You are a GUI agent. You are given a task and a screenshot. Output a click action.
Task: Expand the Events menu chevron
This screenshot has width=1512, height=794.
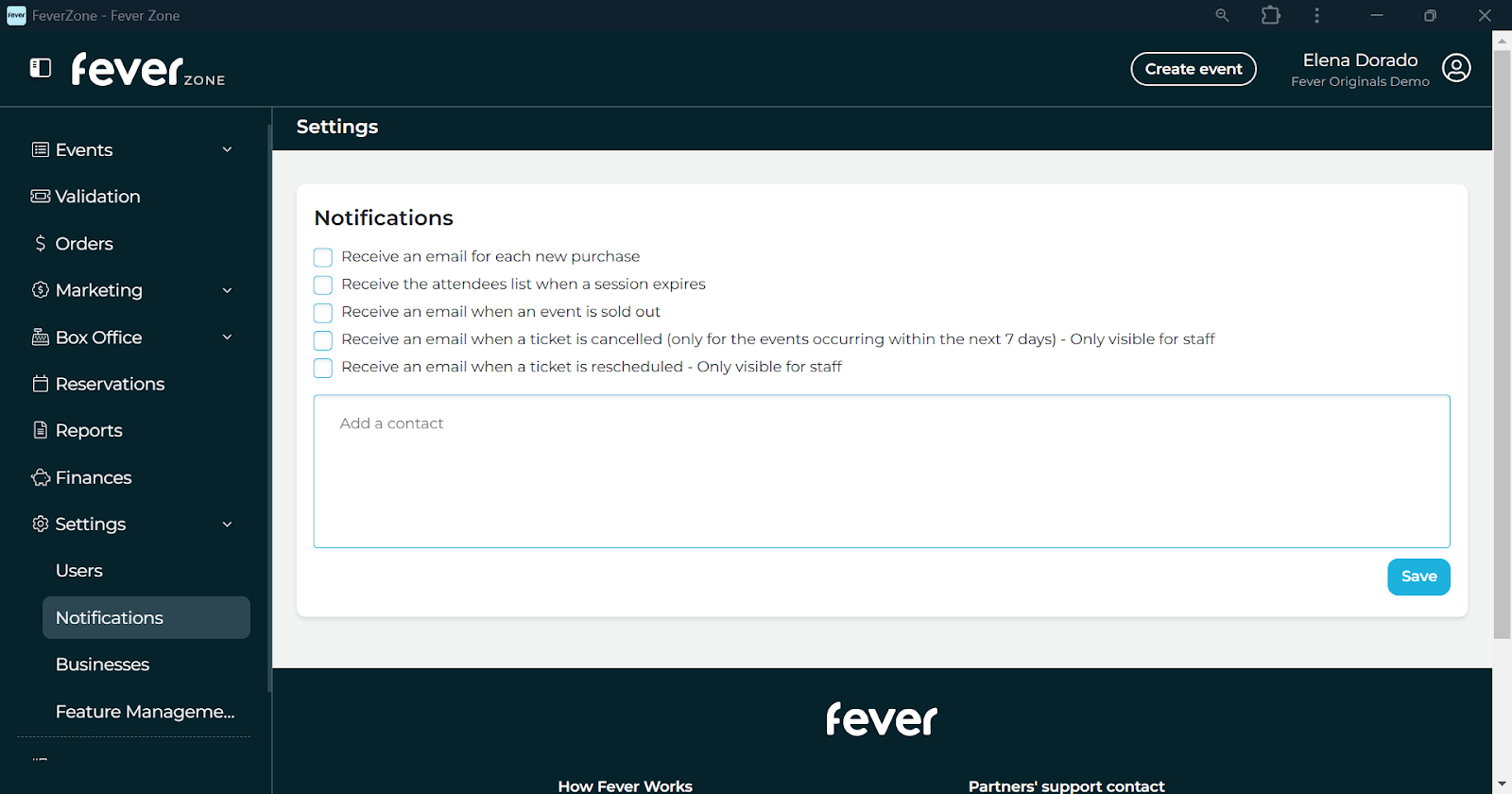point(227,149)
